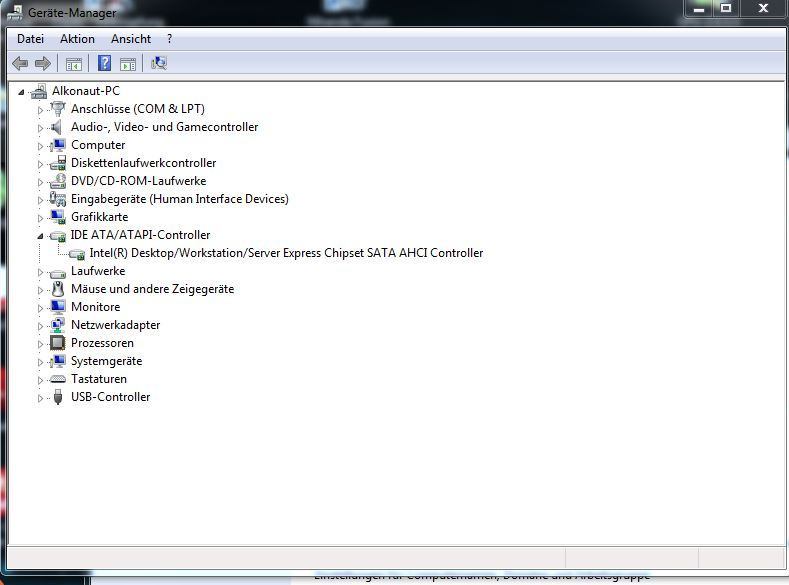Image resolution: width=789 pixels, height=585 pixels.
Task: Select the Netzwerkadapter label
Action: click(x=116, y=325)
